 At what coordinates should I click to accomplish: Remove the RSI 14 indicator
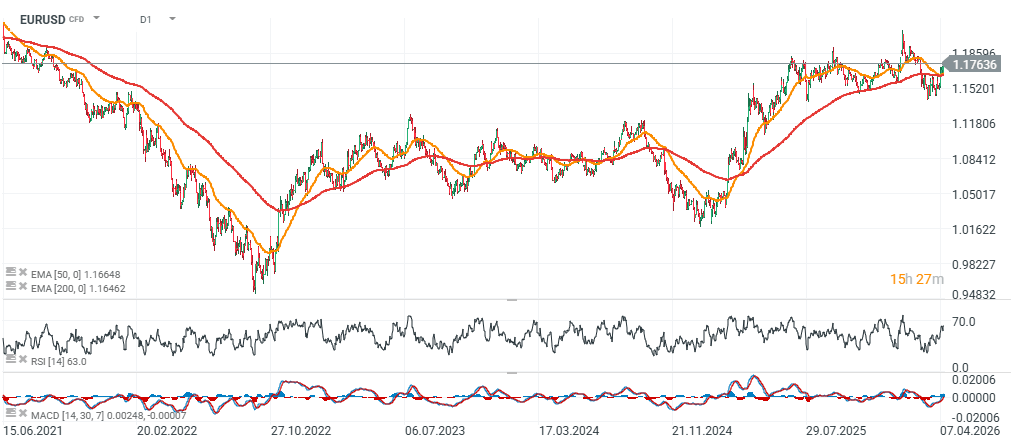22,360
